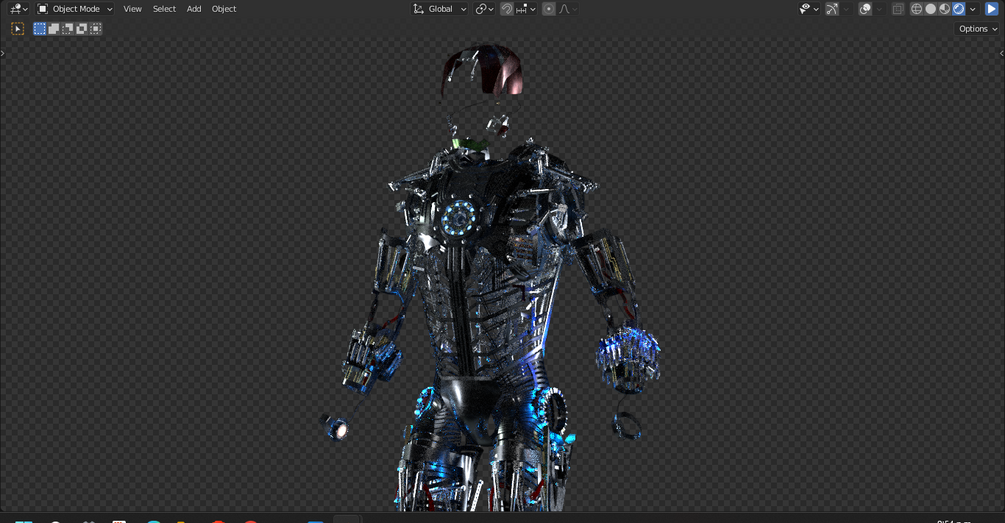1005x523 pixels.
Task: Toggle show gizmos
Action: pos(832,9)
